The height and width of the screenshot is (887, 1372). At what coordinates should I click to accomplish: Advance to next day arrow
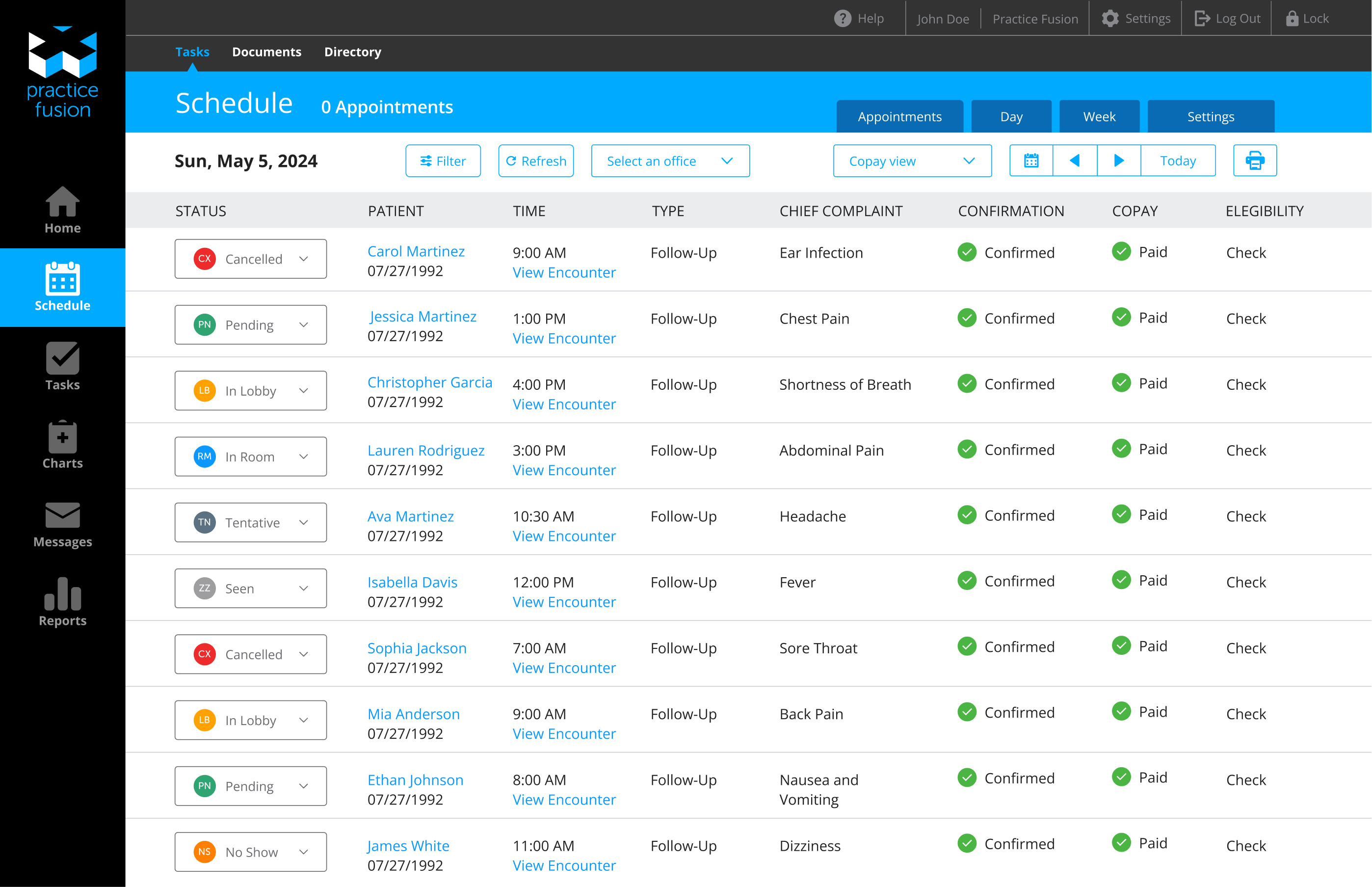tap(1119, 161)
